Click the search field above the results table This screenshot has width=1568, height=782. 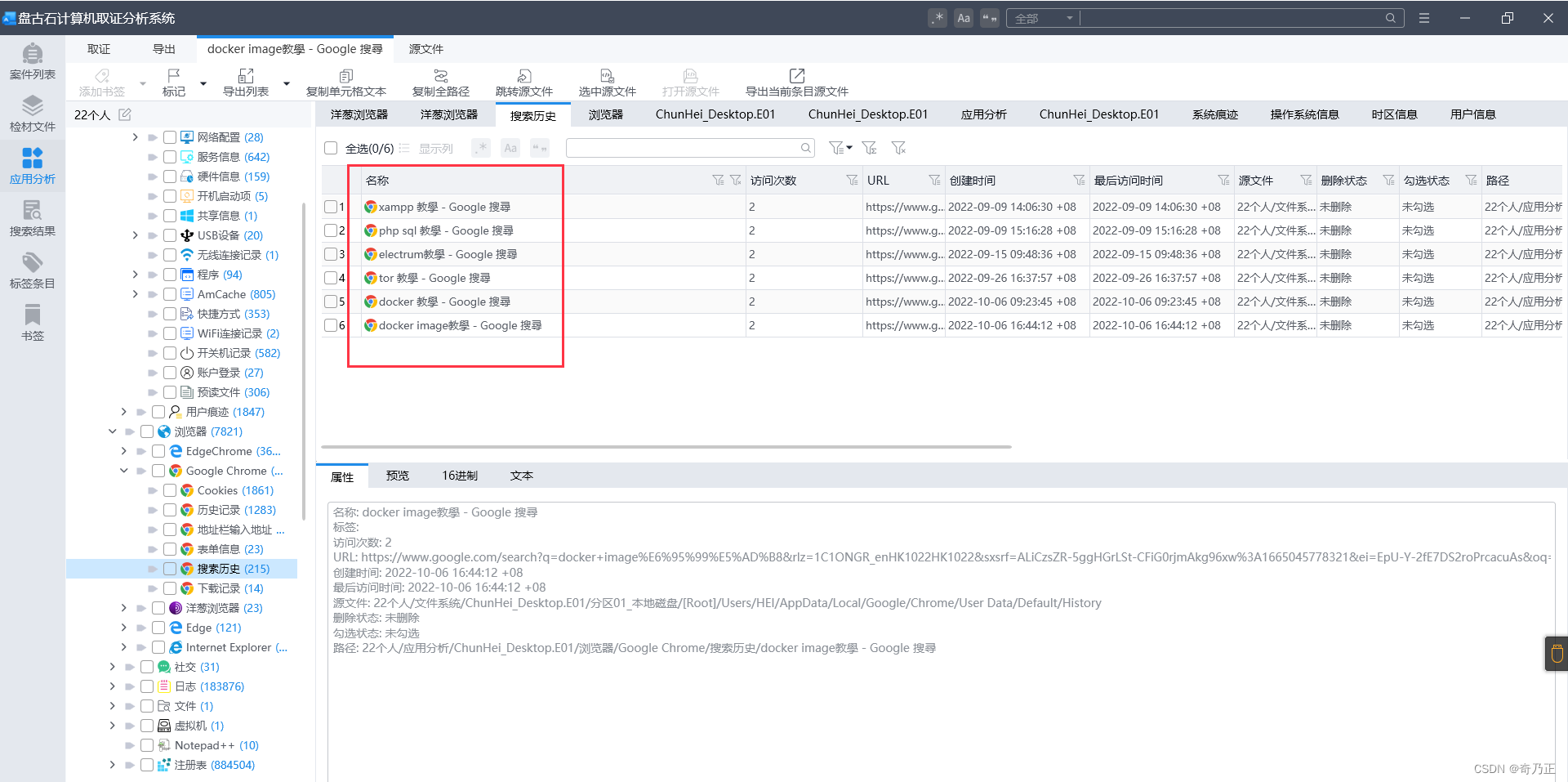pyautogui.click(x=684, y=148)
